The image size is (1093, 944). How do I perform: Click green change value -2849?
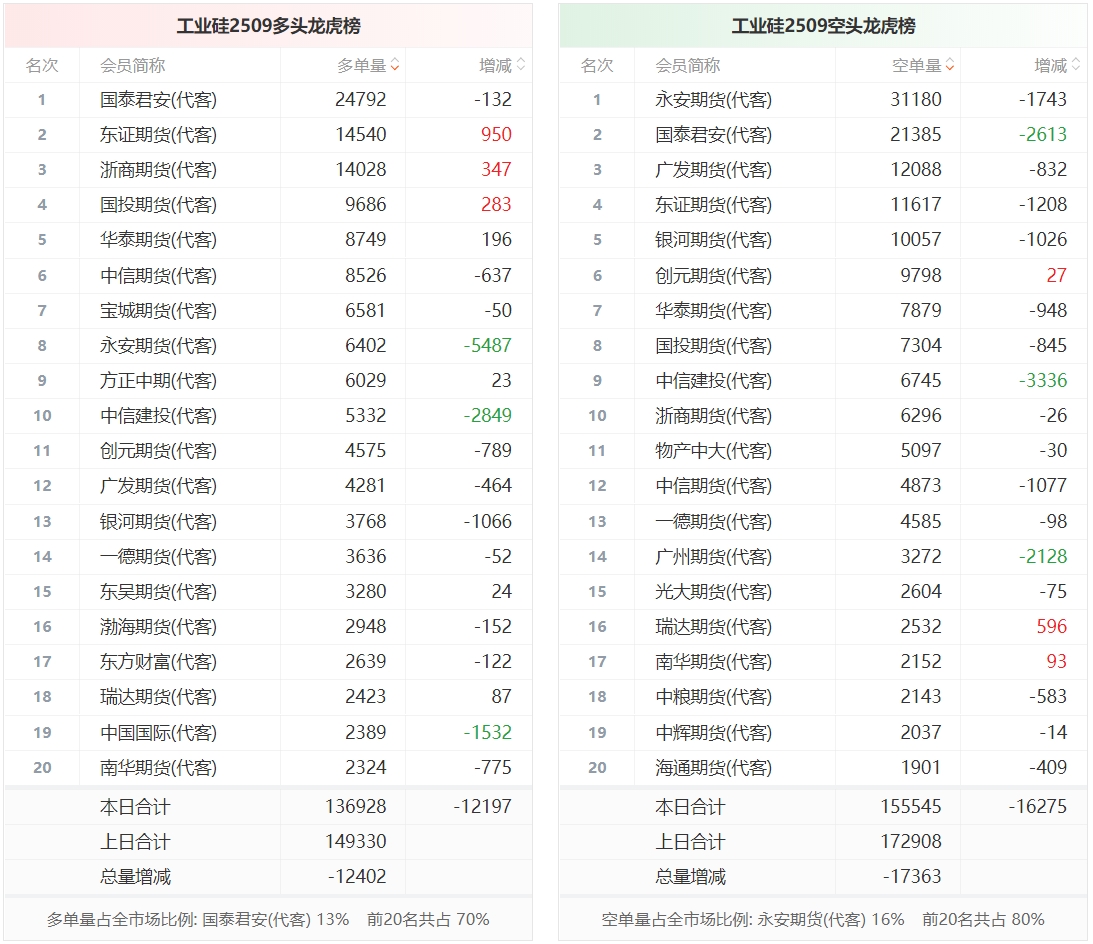488,416
